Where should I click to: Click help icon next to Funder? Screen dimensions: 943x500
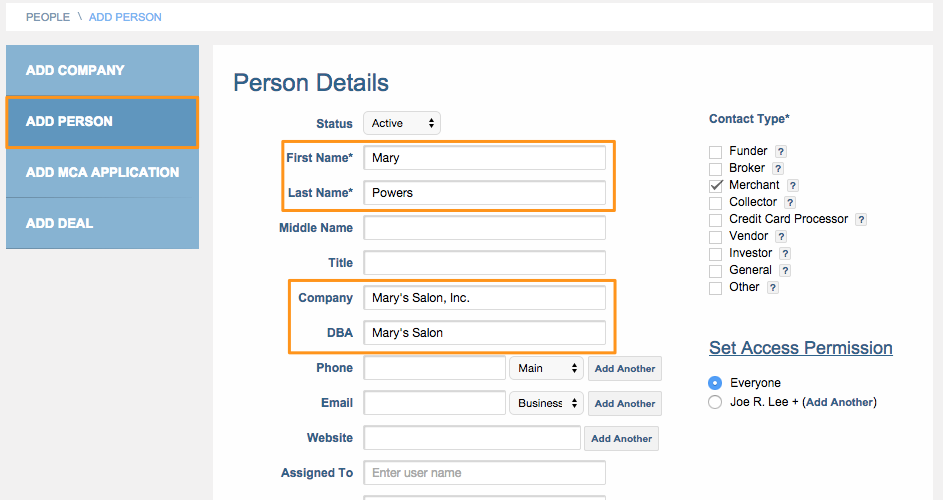pos(781,152)
